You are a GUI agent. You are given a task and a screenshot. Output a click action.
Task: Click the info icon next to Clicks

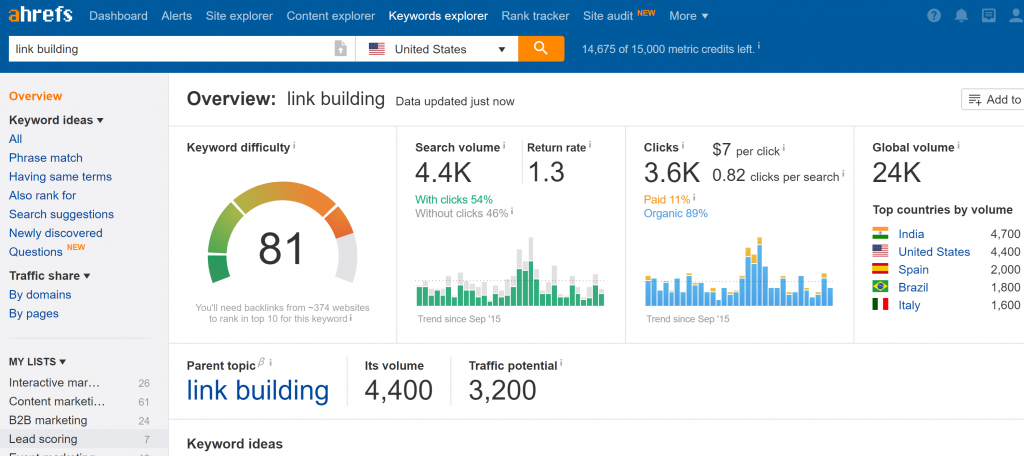pos(683,146)
